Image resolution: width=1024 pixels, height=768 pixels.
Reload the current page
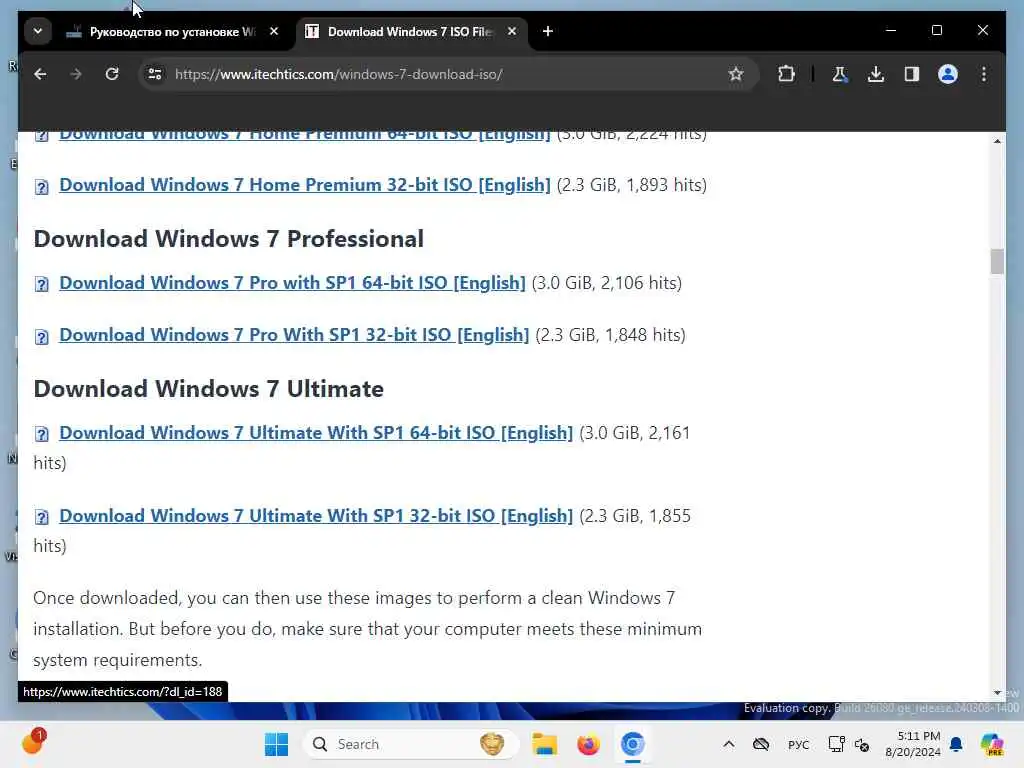coord(112,74)
